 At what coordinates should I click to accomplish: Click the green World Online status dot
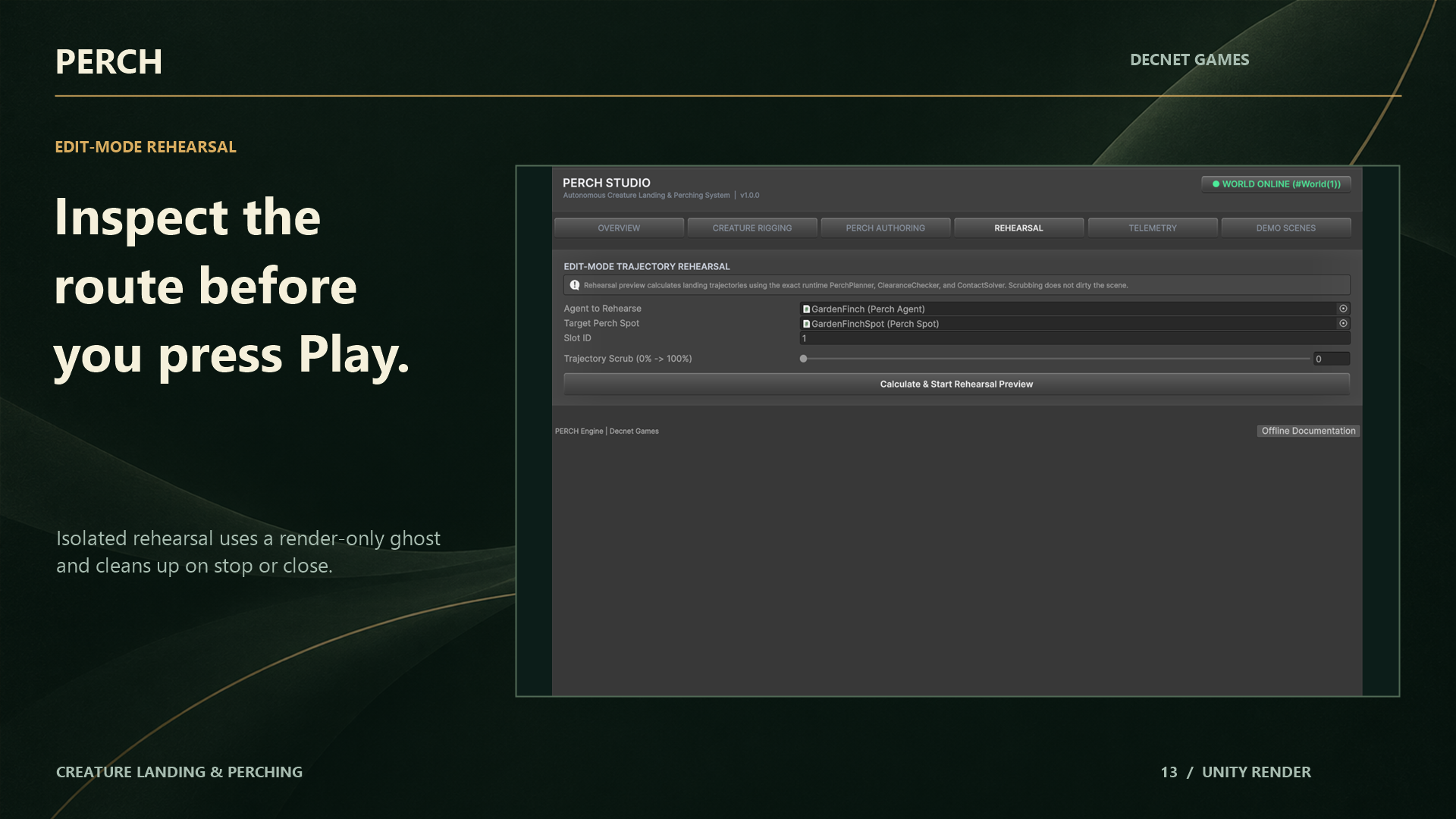(1216, 184)
